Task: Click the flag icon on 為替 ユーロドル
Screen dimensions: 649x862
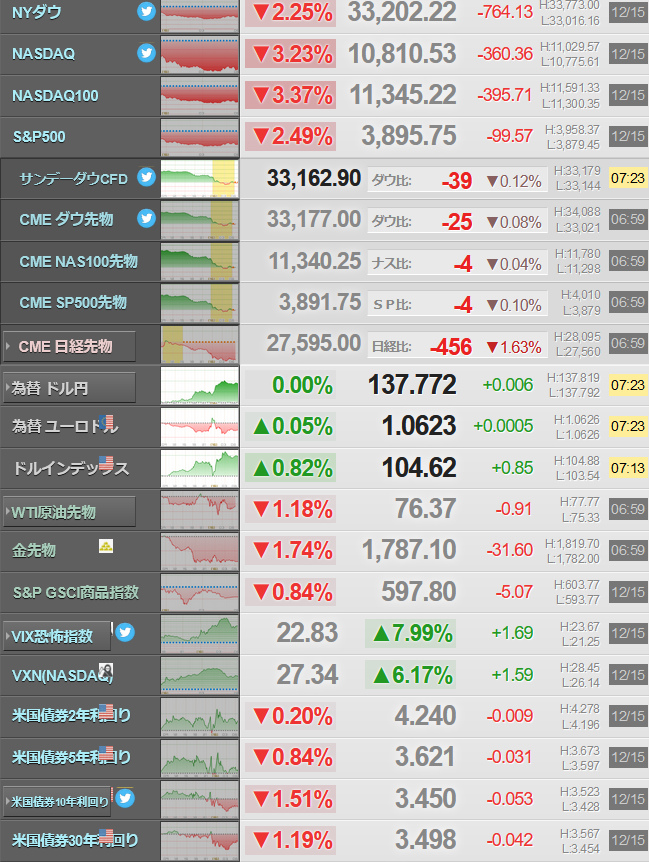Action: [x=107, y=422]
